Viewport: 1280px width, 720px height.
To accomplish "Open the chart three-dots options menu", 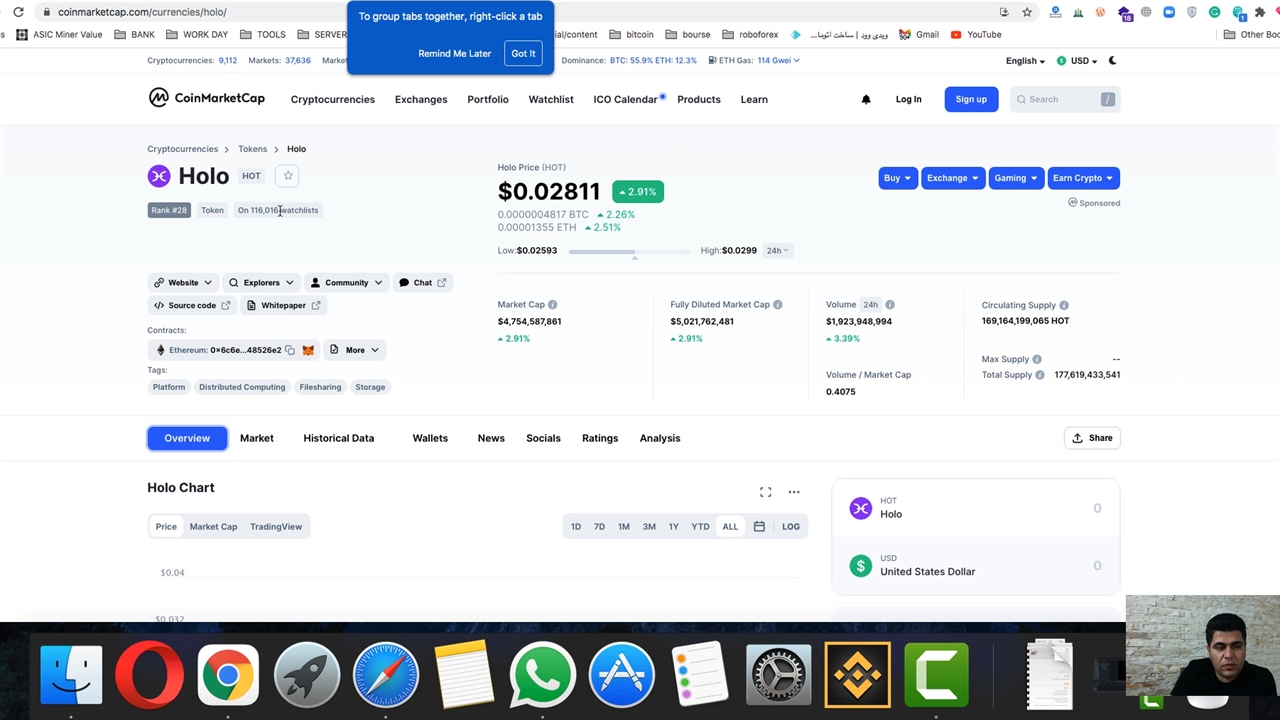I will click(794, 492).
